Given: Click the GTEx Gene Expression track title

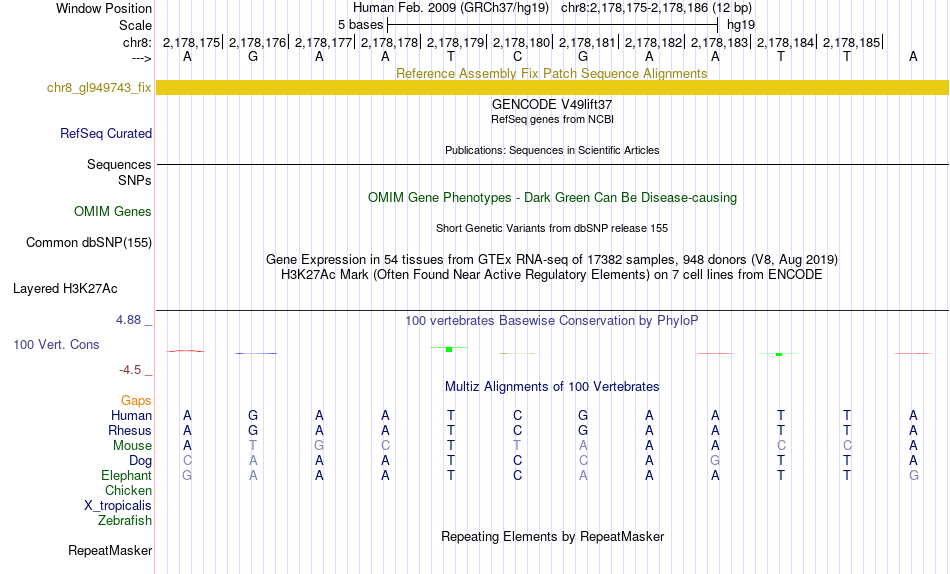Looking at the screenshot, I should (552, 259).
